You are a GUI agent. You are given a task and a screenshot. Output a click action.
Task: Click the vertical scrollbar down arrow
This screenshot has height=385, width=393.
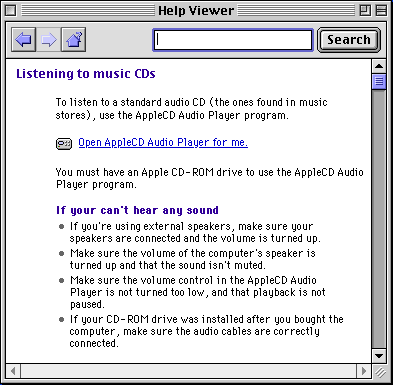[x=379, y=356]
